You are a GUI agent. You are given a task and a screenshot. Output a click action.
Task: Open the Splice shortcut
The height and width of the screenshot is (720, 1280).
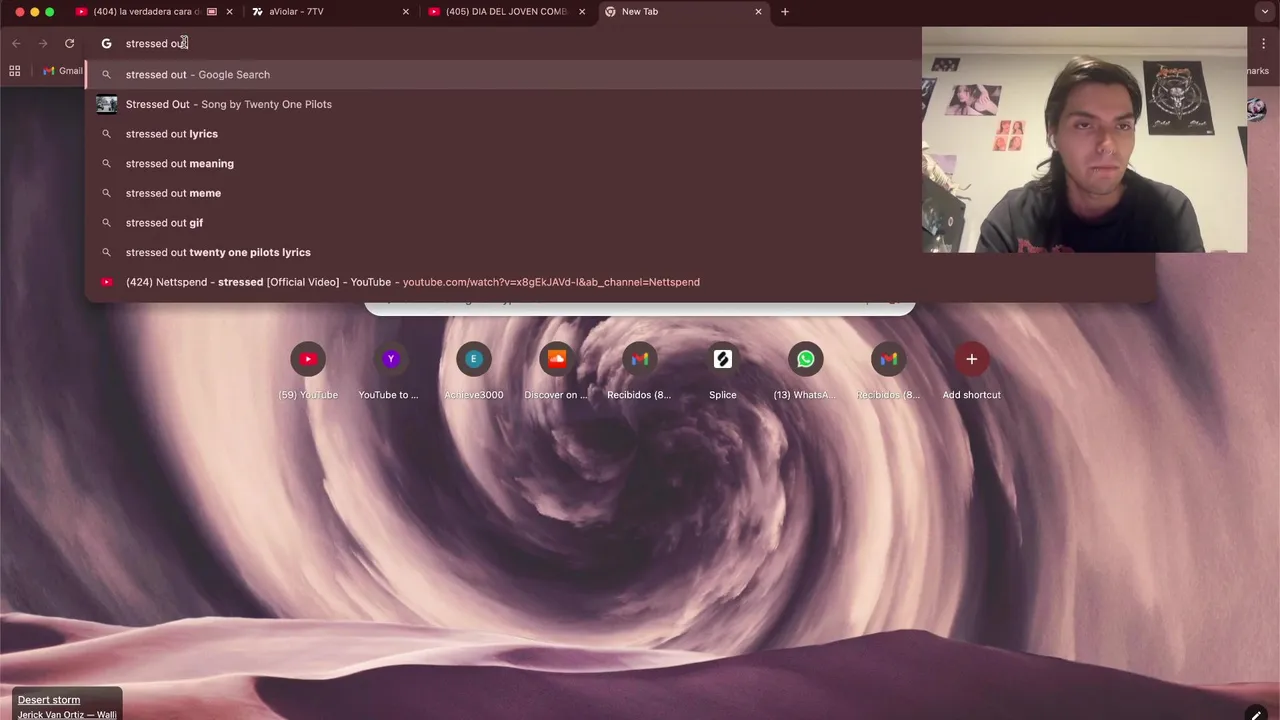(x=723, y=371)
